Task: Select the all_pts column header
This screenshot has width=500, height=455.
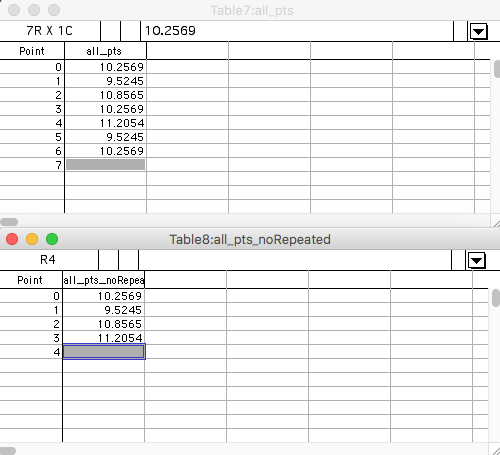Action: (105, 51)
